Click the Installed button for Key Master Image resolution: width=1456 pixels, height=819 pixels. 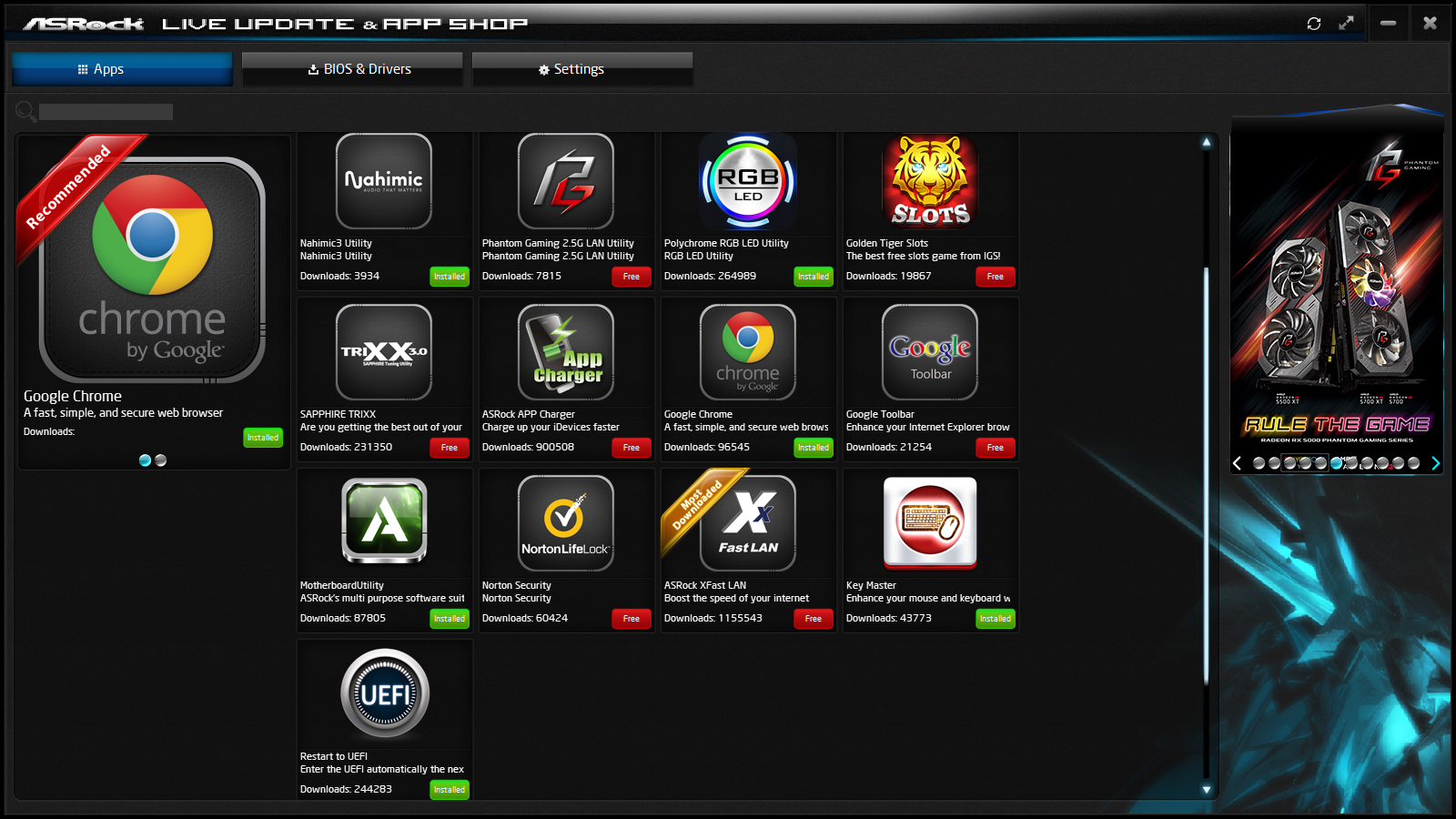click(x=996, y=619)
